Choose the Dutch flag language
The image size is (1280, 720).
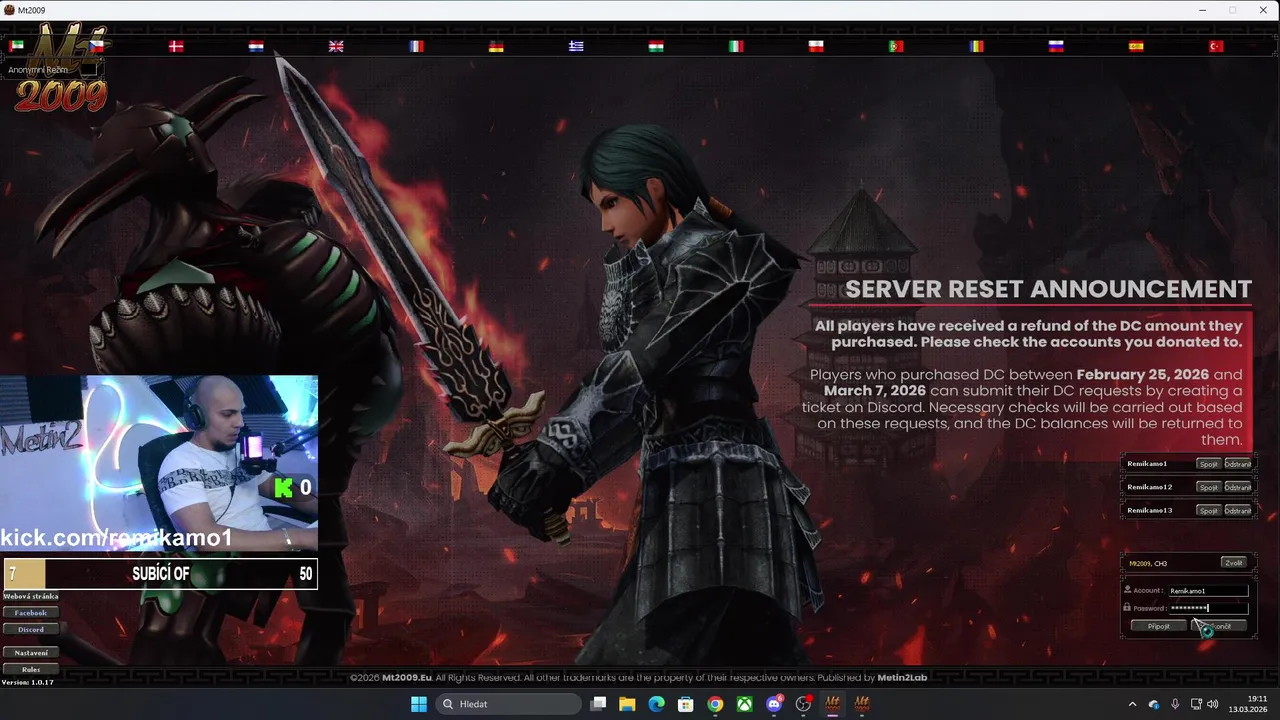click(256, 46)
